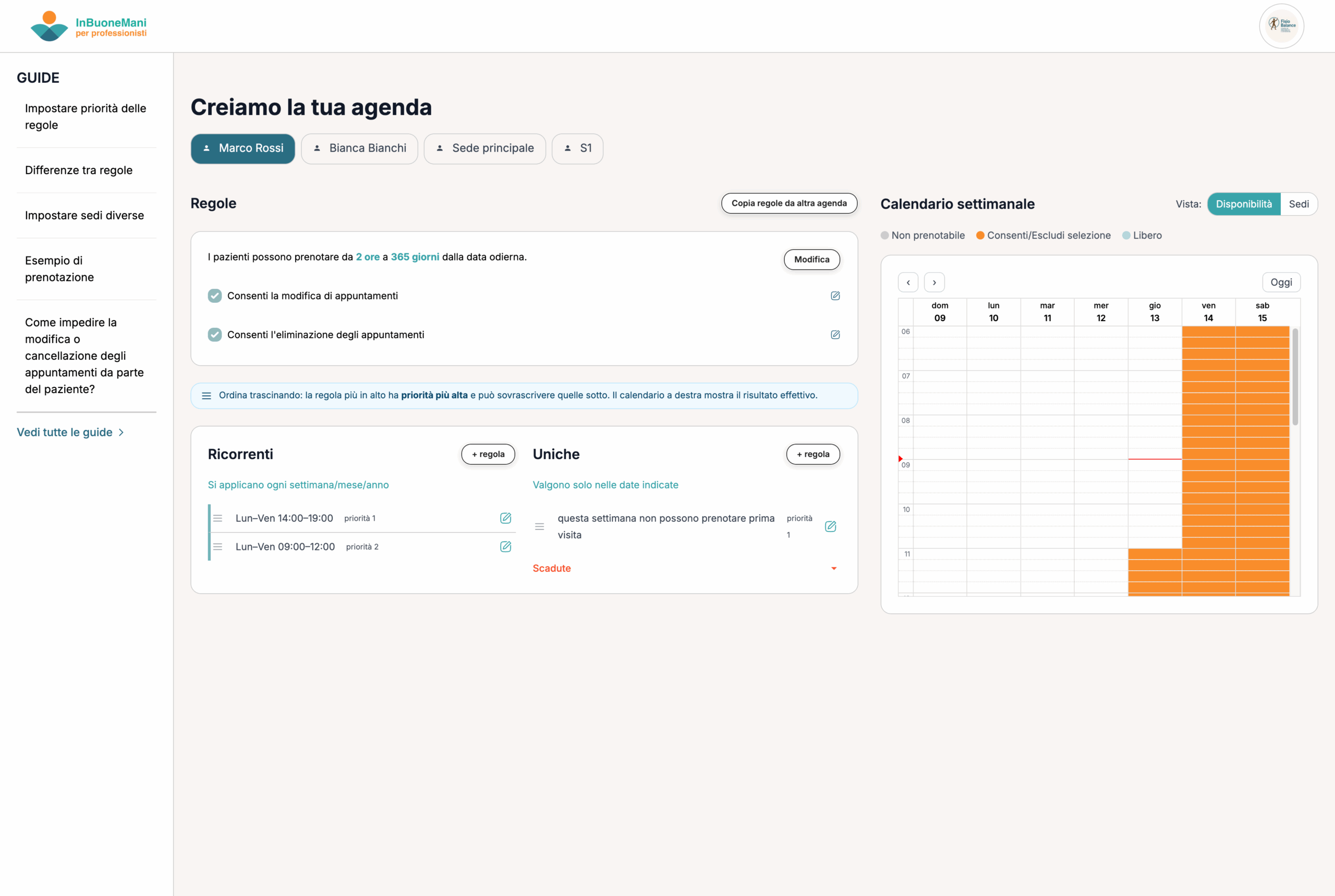Click edit icon for appointment modification setting
1335x896 pixels.
pos(835,296)
